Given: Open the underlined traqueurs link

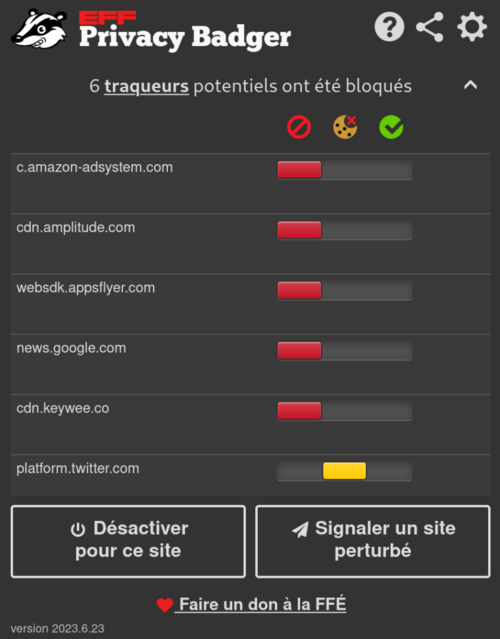Looking at the screenshot, I should pos(146,86).
